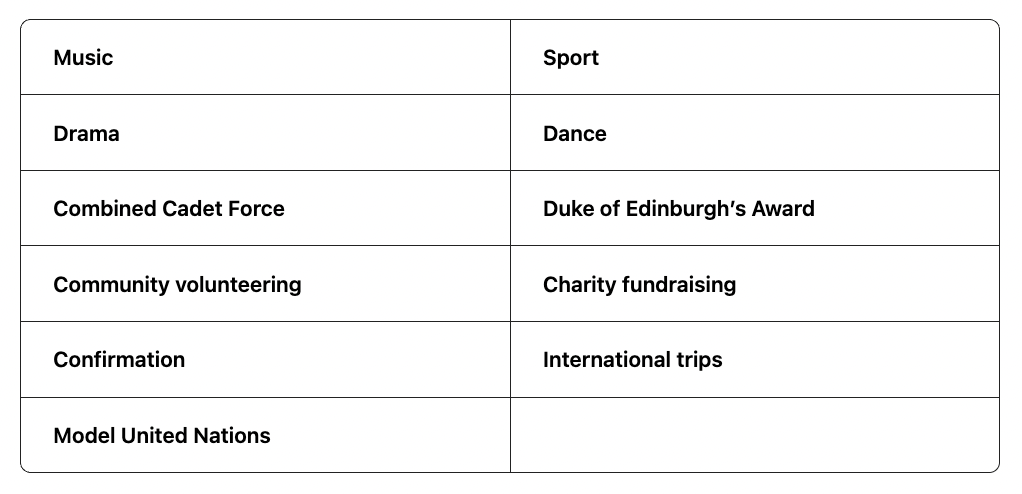Click the word 'volunteering'

coord(238,285)
